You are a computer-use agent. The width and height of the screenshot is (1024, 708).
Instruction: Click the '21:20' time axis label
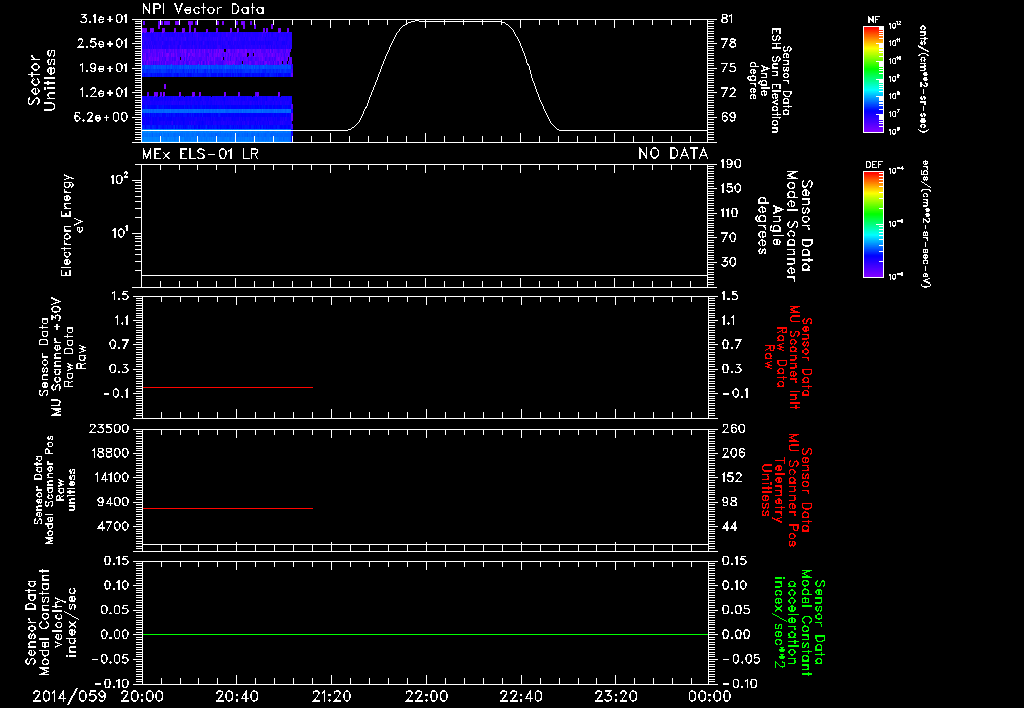pyautogui.click(x=331, y=696)
